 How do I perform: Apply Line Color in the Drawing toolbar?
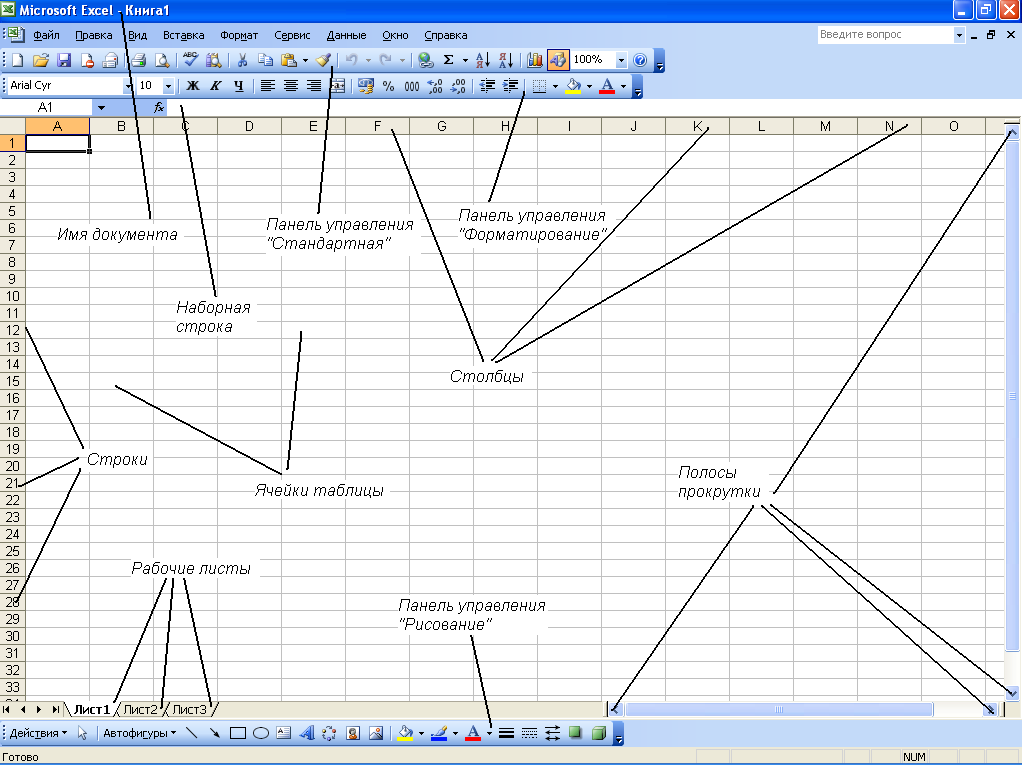tap(439, 733)
